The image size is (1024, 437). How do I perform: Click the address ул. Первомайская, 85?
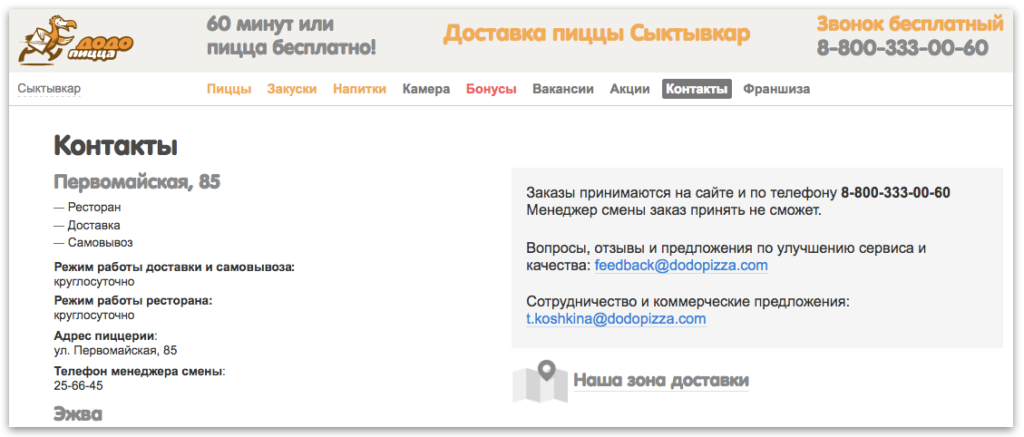pos(115,351)
